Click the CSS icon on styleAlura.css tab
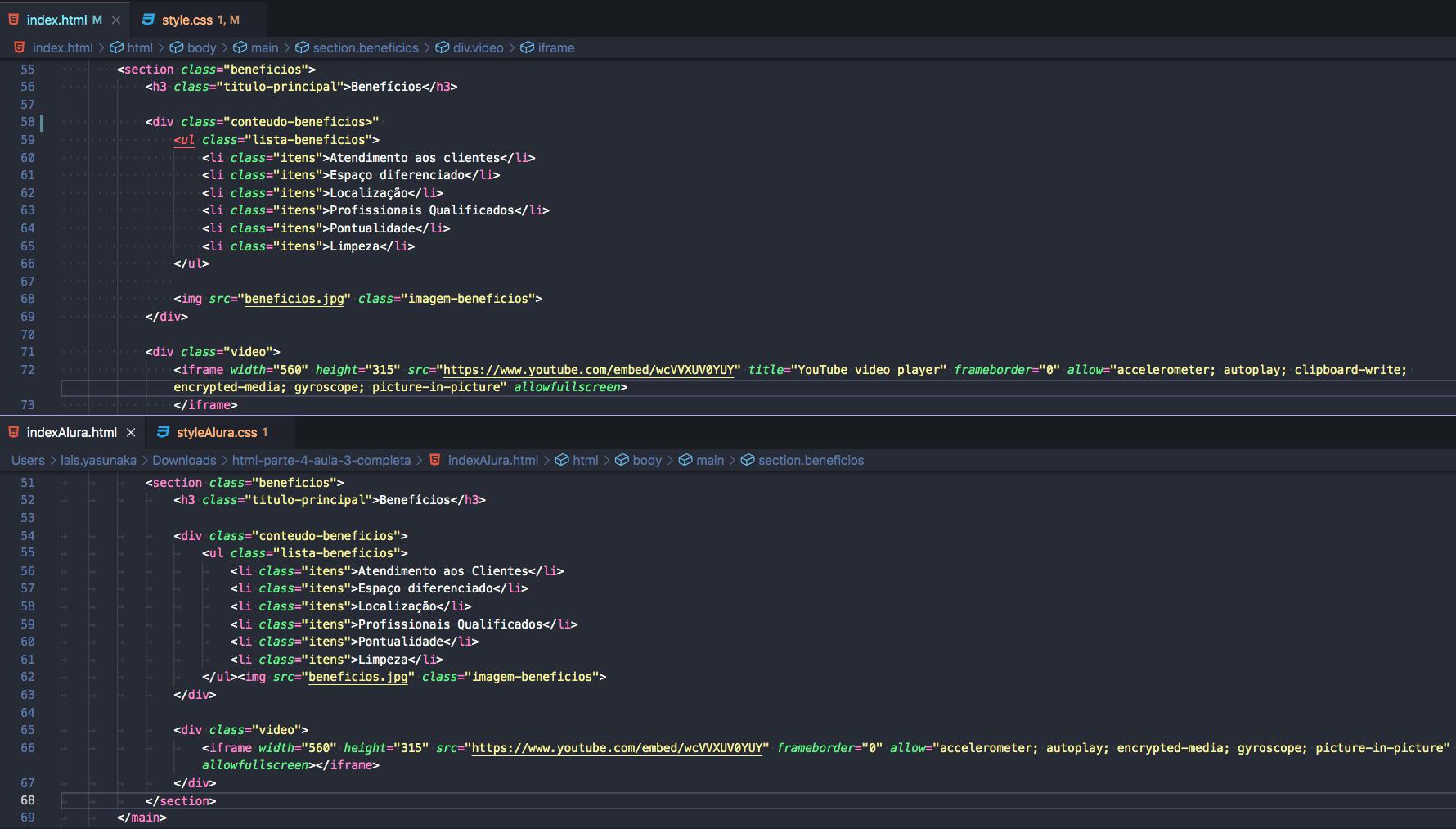 click(x=163, y=432)
